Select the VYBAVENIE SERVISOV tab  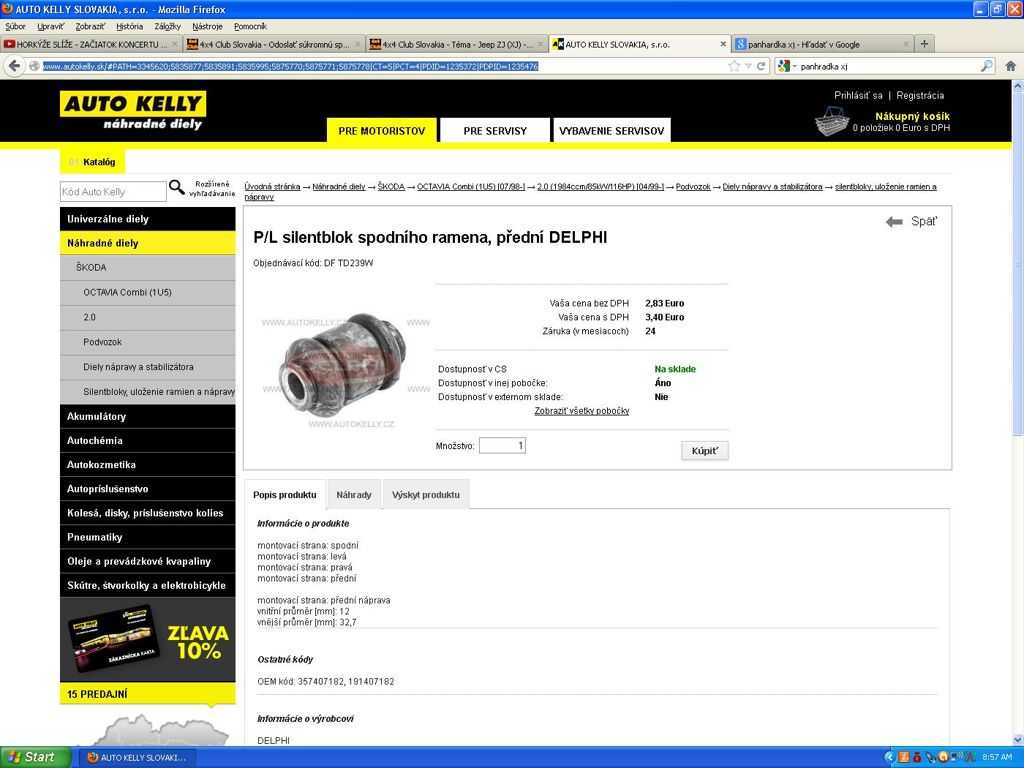[x=612, y=131]
